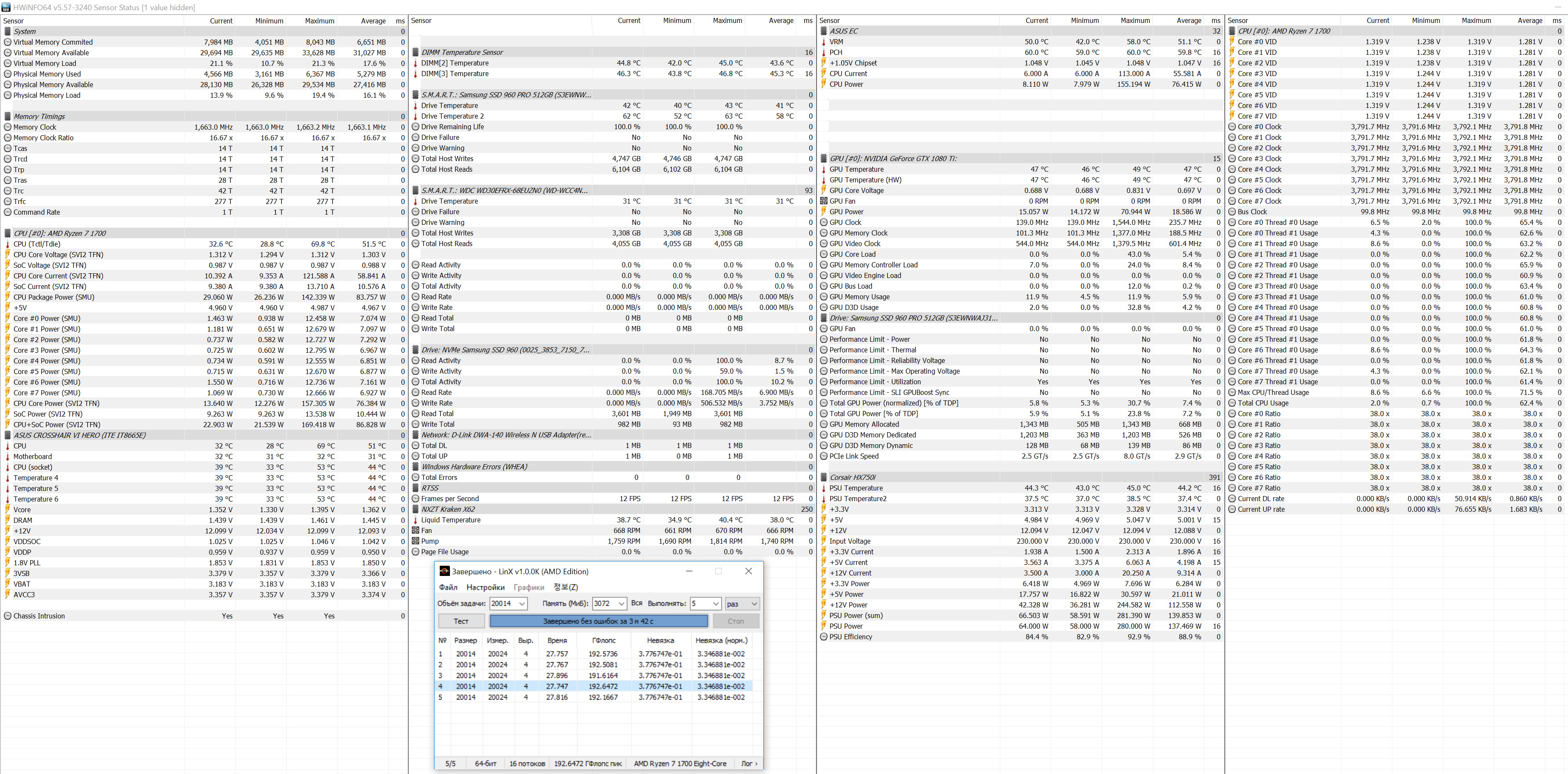Click the HWiNFO64 title bar icon
The width and height of the screenshot is (1568, 774).
6,7
